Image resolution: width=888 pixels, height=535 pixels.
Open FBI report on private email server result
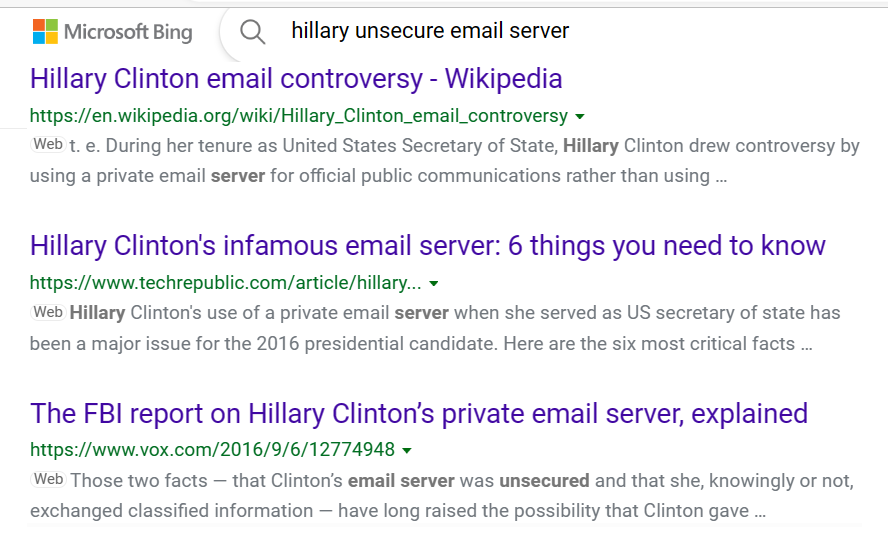[419, 413]
